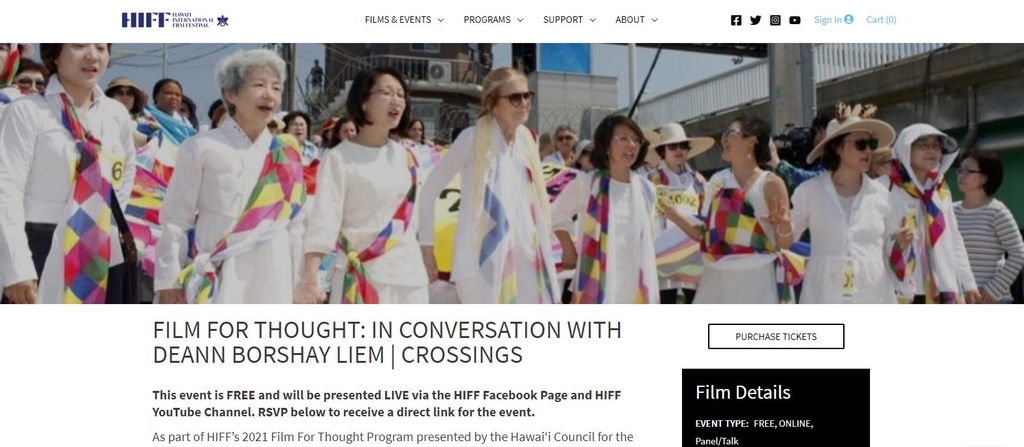
Task: Select the About menu item
Action: [x=630, y=20]
